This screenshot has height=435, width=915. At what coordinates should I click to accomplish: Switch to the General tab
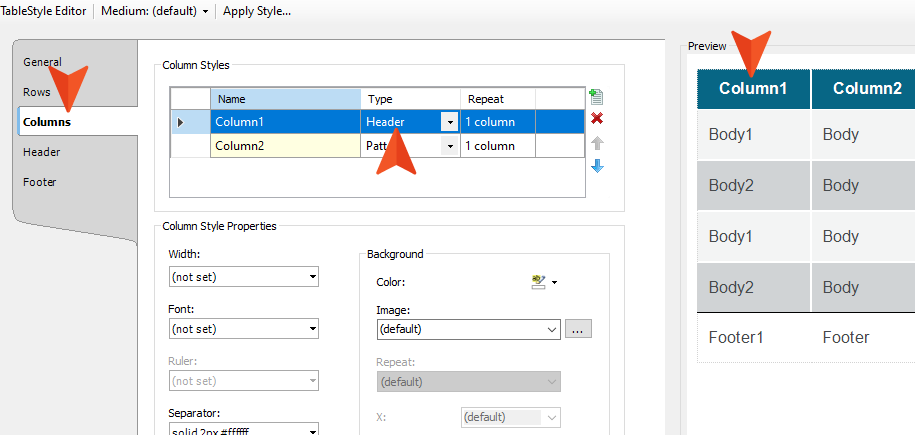42,62
